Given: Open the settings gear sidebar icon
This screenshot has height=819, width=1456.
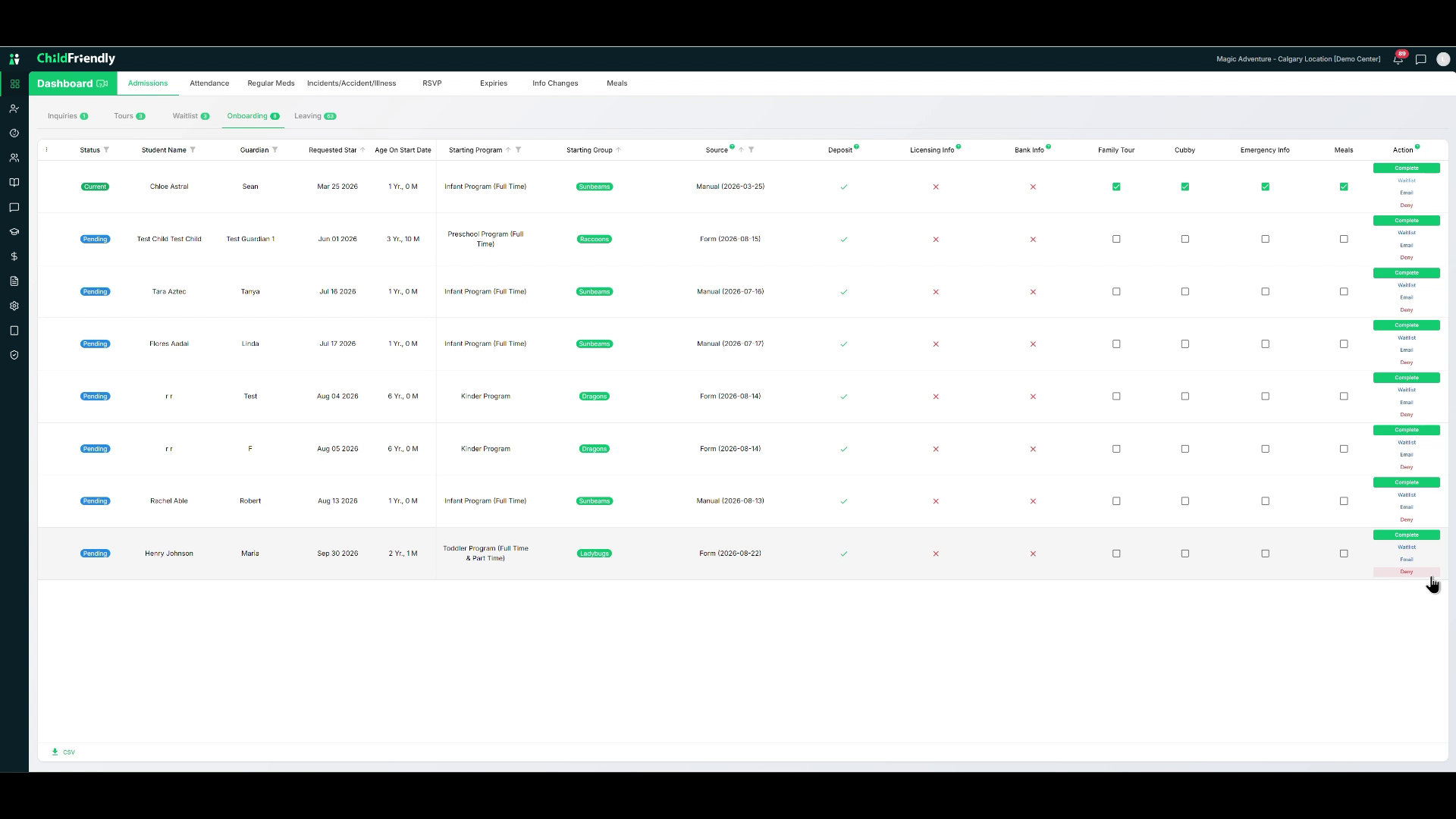Looking at the screenshot, I should (x=14, y=306).
